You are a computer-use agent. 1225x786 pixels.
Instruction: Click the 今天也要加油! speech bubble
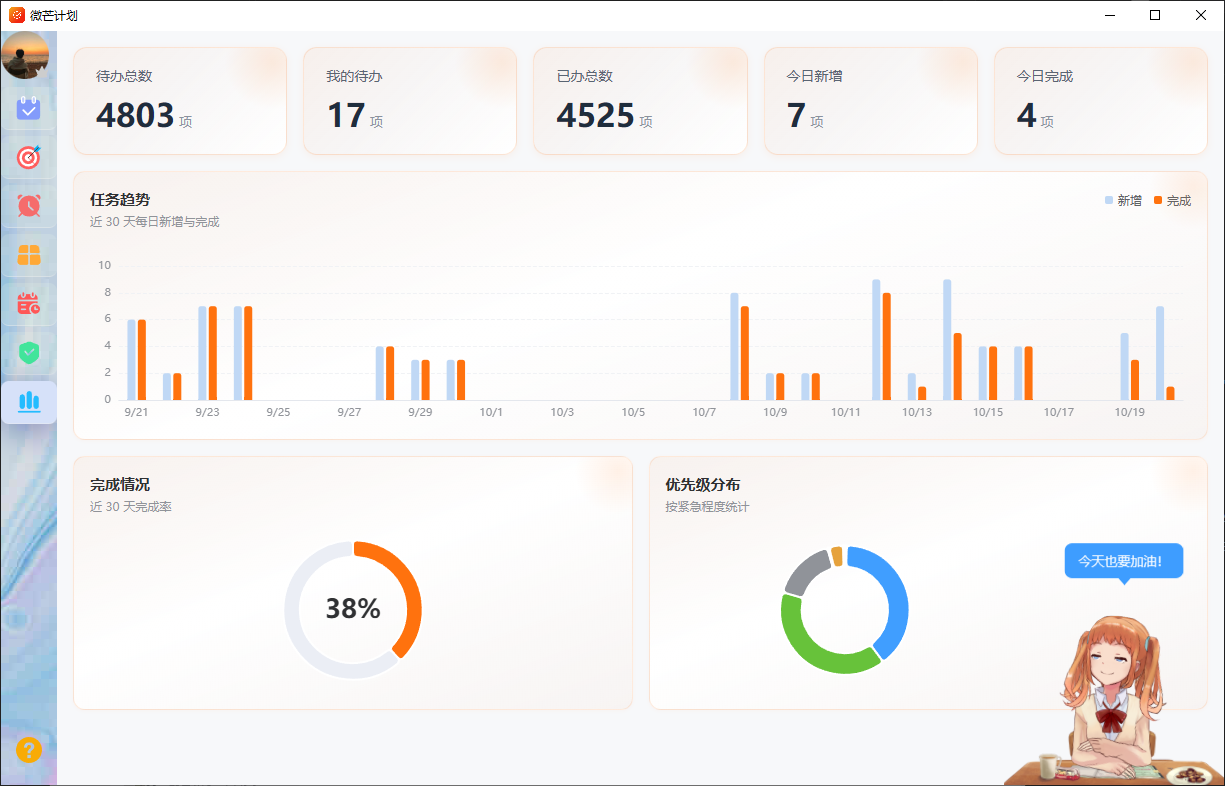(x=1124, y=561)
